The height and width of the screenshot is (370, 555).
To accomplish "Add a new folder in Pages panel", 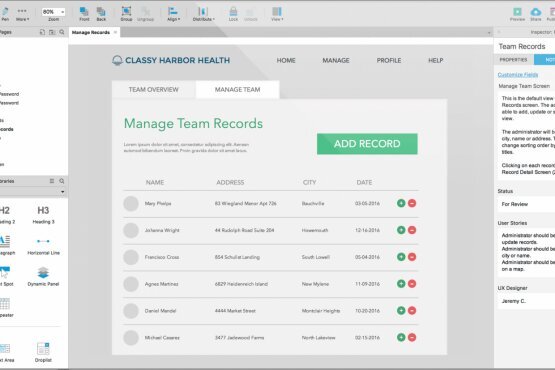I will click(52, 32).
